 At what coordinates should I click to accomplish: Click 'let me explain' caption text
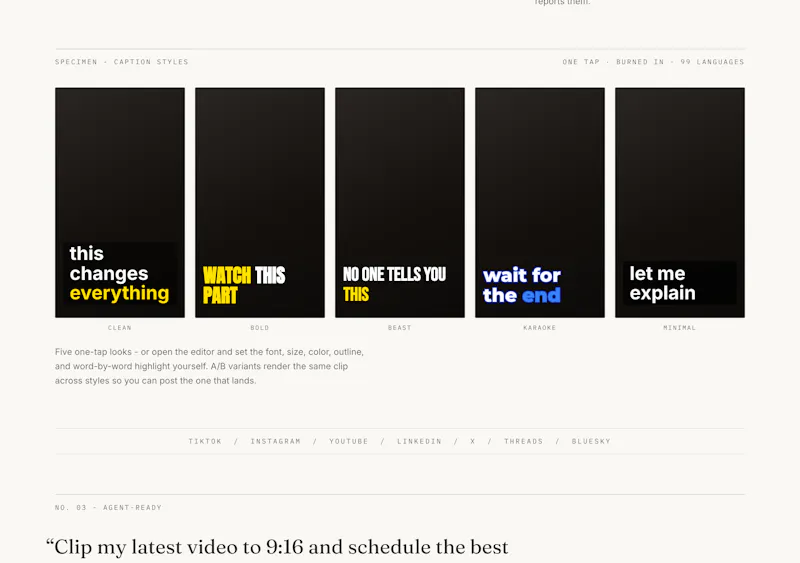click(662, 283)
